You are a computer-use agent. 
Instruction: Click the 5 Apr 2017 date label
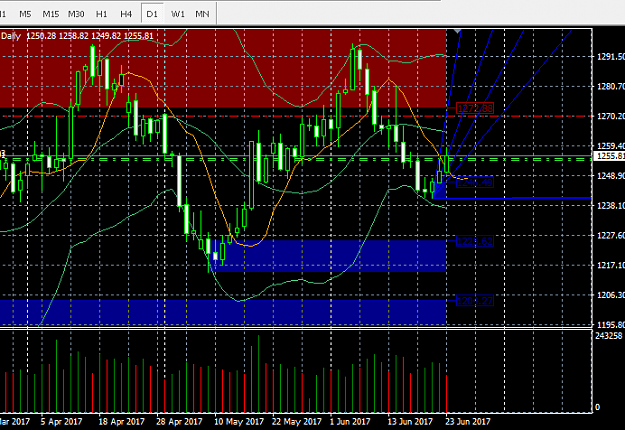[61, 421]
